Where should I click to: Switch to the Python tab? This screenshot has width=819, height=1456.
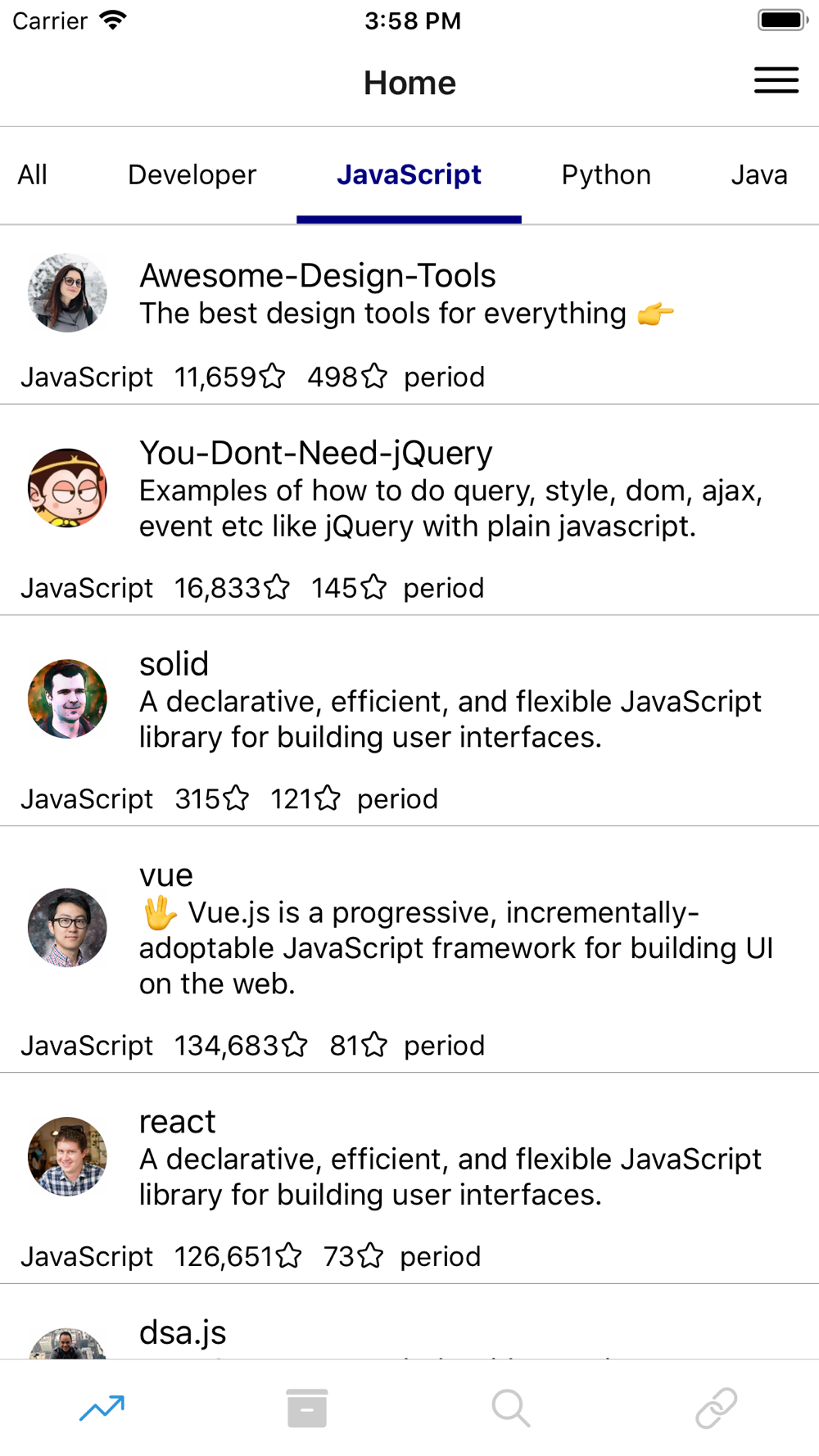[606, 175]
